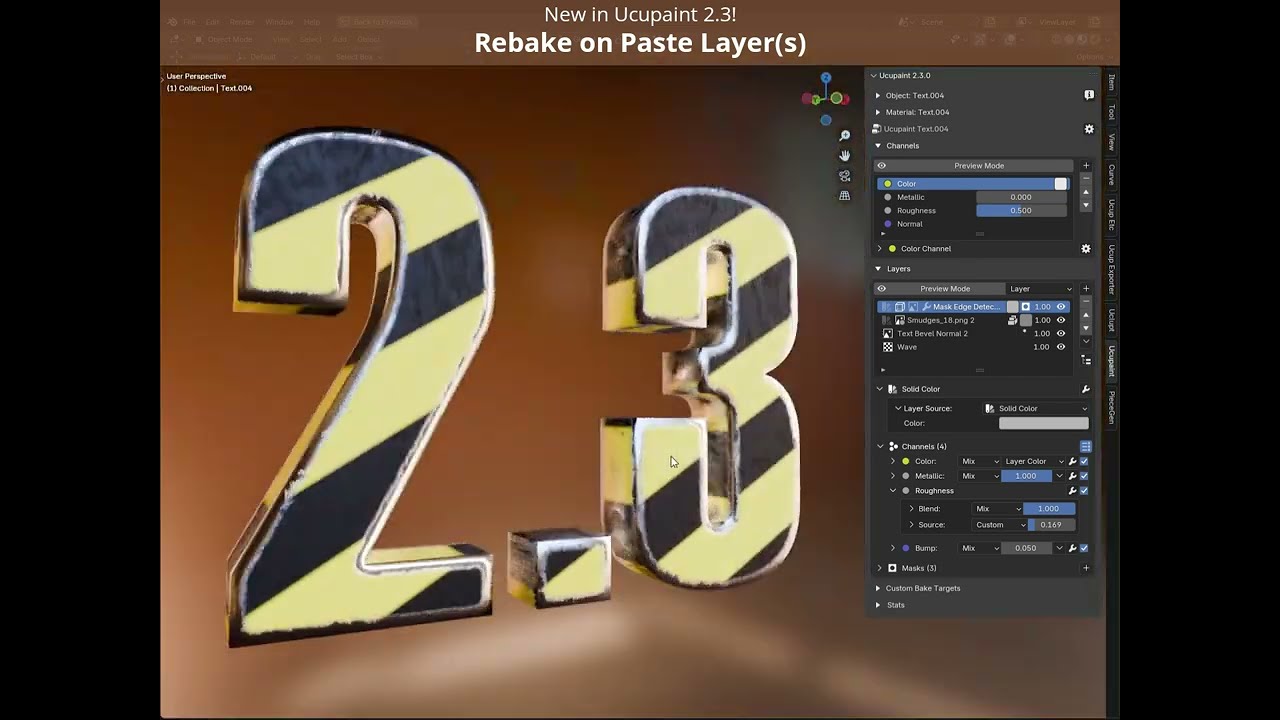
Task: Disable the Metallic channel checkbox
Action: coord(1084,476)
